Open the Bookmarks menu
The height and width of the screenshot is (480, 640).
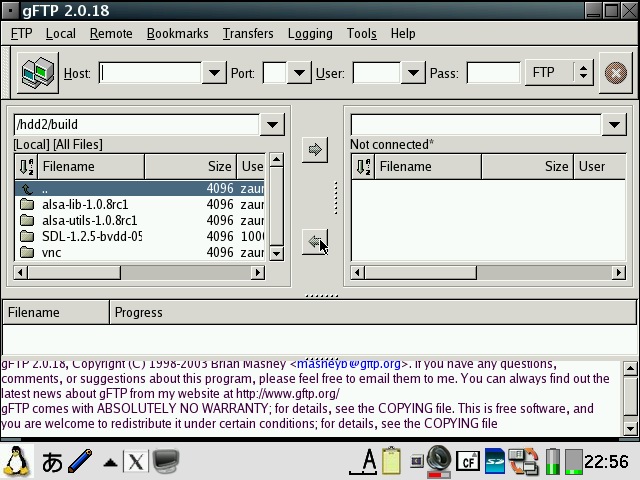[x=177, y=33]
